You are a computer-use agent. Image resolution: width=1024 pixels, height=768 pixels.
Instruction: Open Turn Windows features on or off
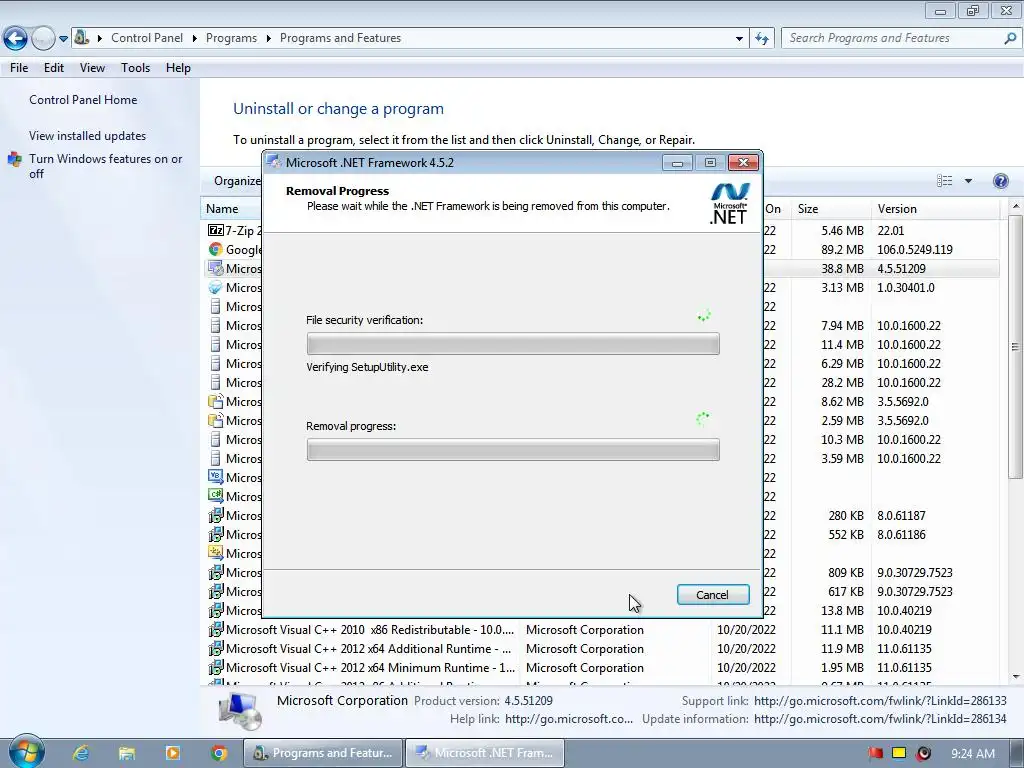tap(105, 166)
